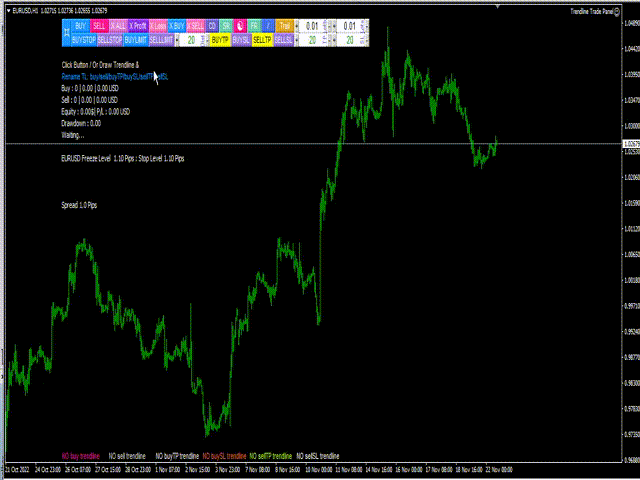Click the Equity and P/L line
The image size is (640, 480).
pyautogui.click(x=96, y=112)
